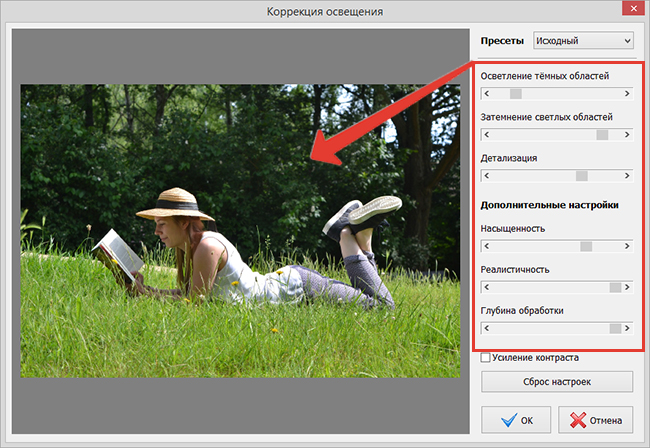Click right arrow of Затемнение светлых областей slider

point(627,135)
